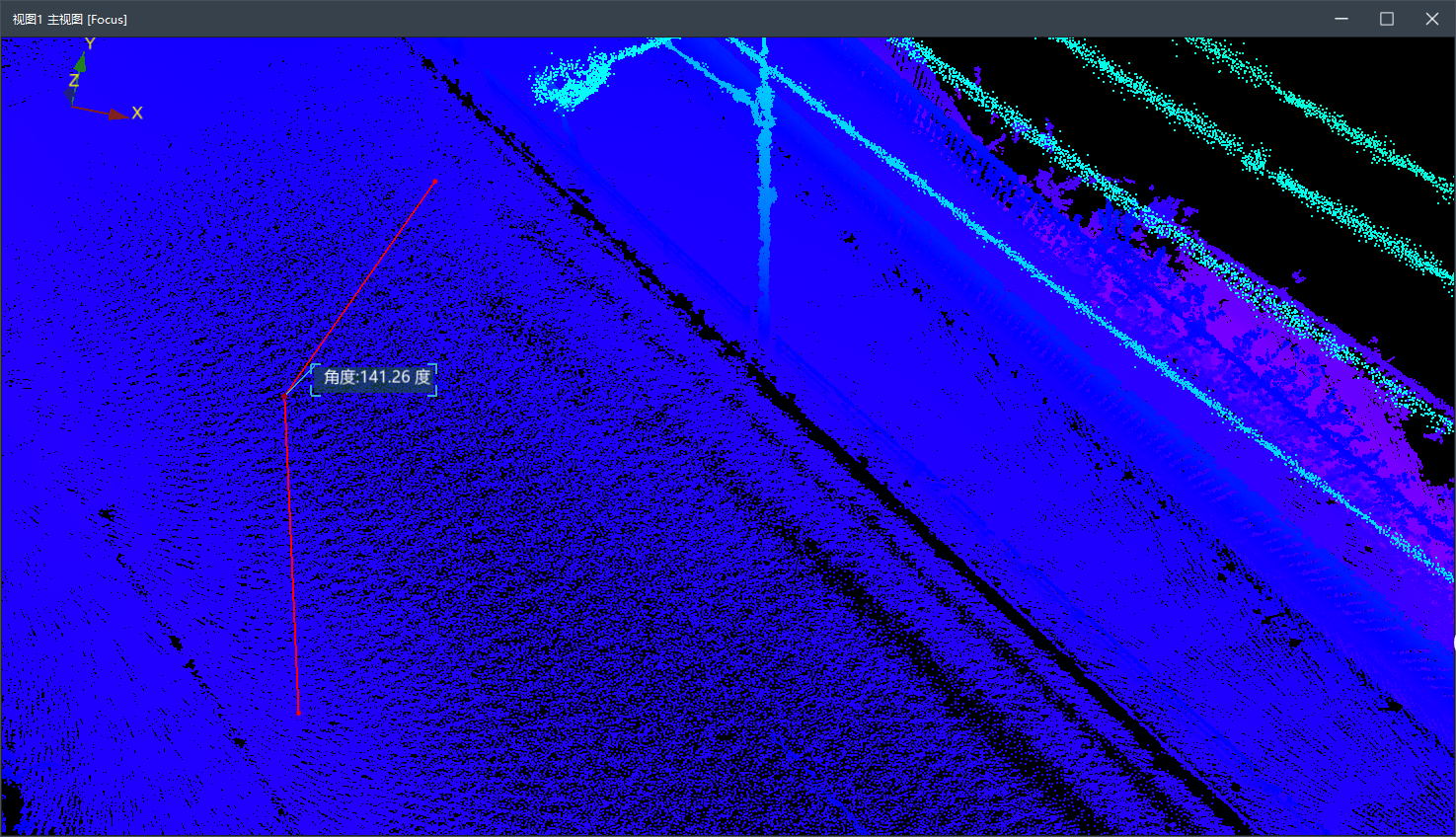This screenshot has height=837, width=1456.
Task: Maximize the 视图1 主视图 window
Action: point(1387,19)
